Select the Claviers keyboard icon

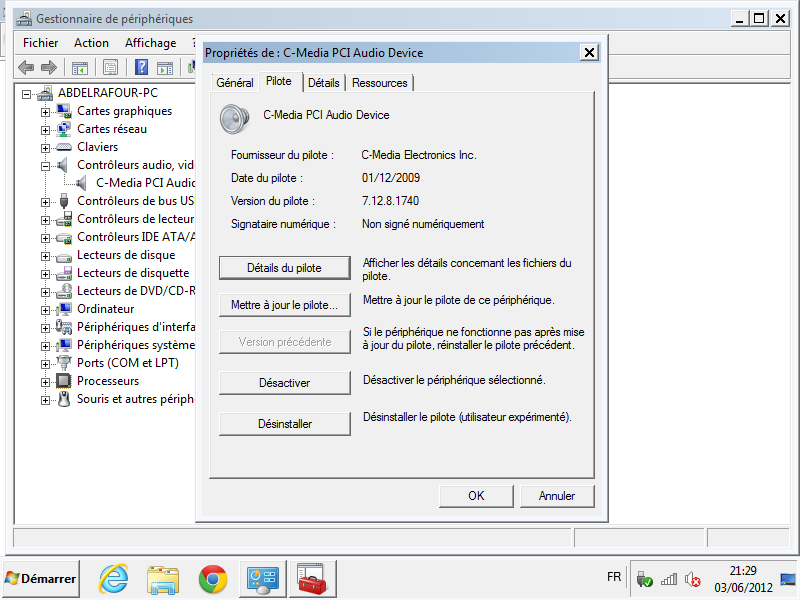pyautogui.click(x=64, y=147)
